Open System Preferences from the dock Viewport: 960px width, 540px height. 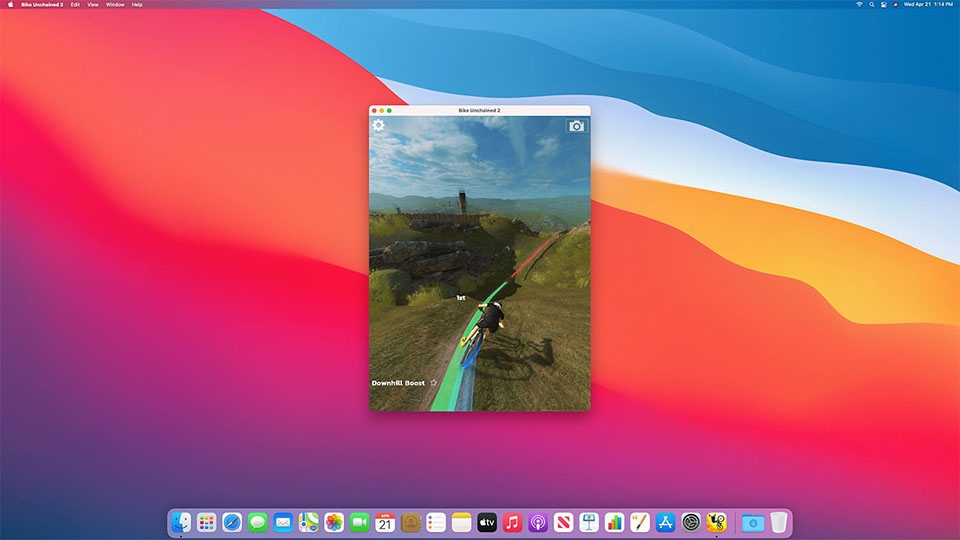(x=691, y=522)
